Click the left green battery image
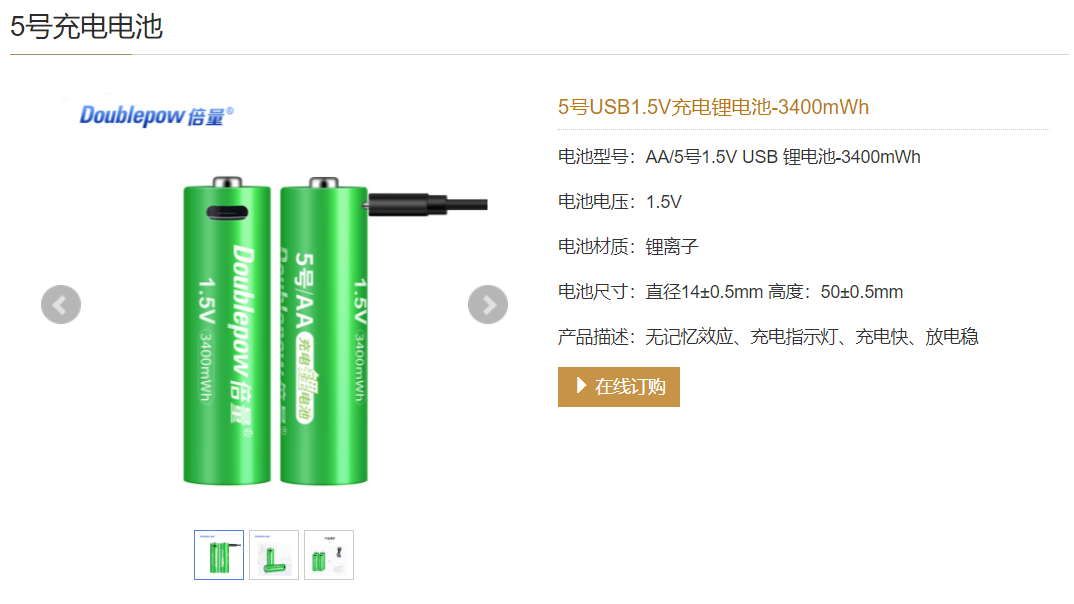1074x604 pixels. pos(227,330)
